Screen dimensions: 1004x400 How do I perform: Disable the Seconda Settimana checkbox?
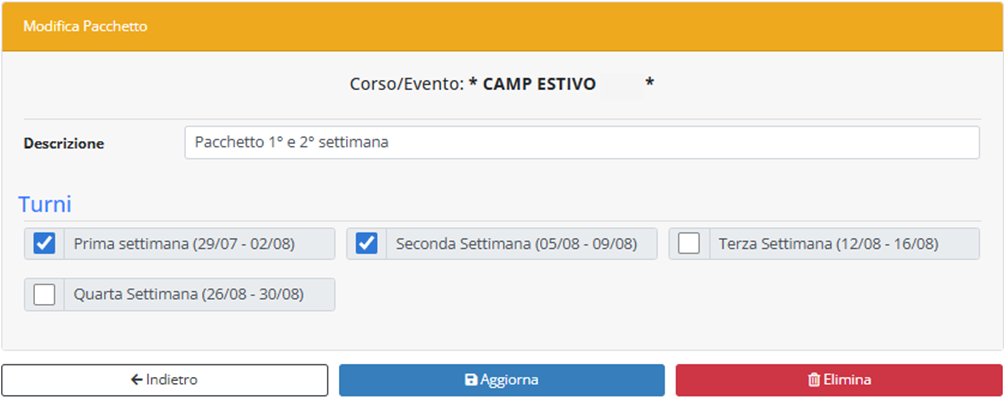coord(367,244)
